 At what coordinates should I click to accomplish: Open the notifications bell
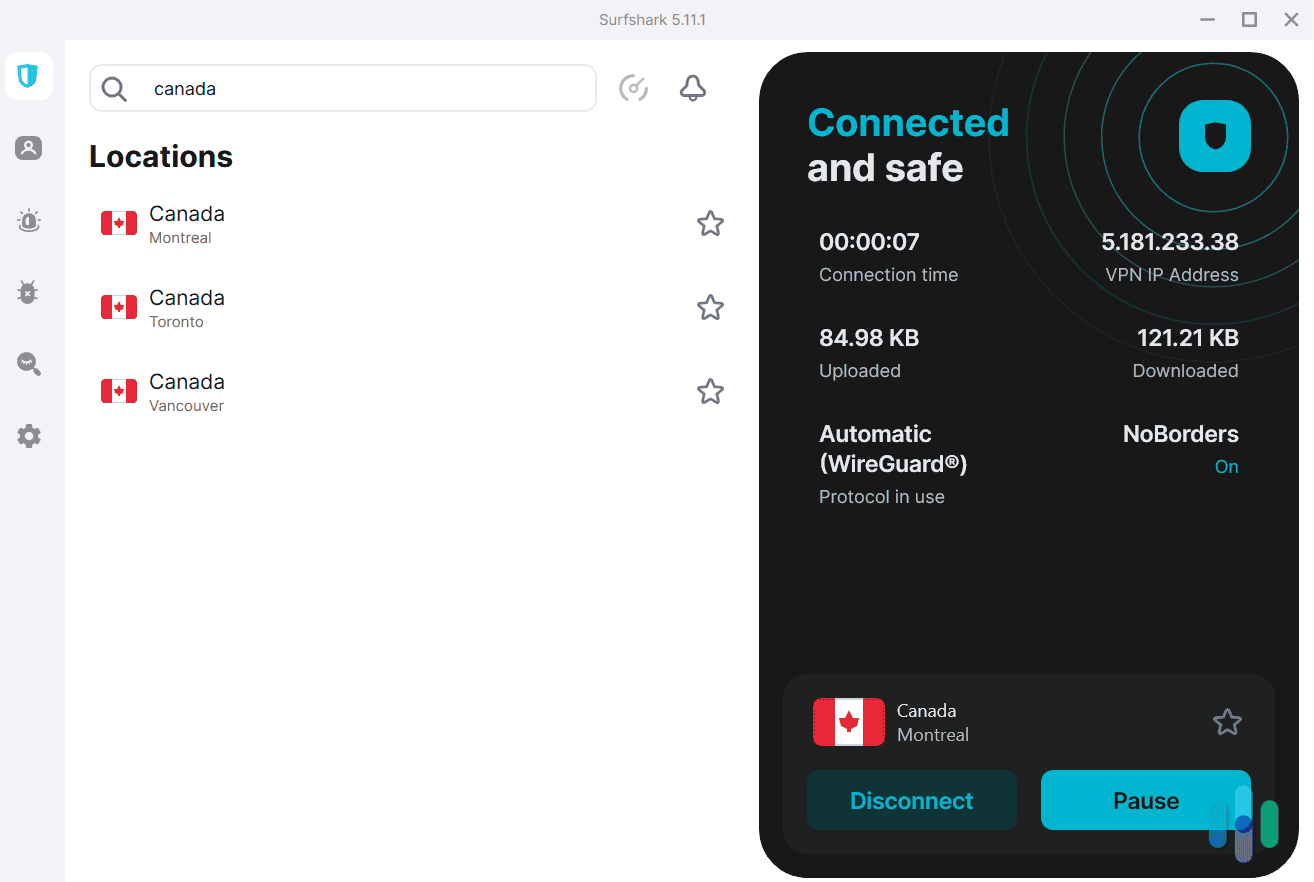692,88
